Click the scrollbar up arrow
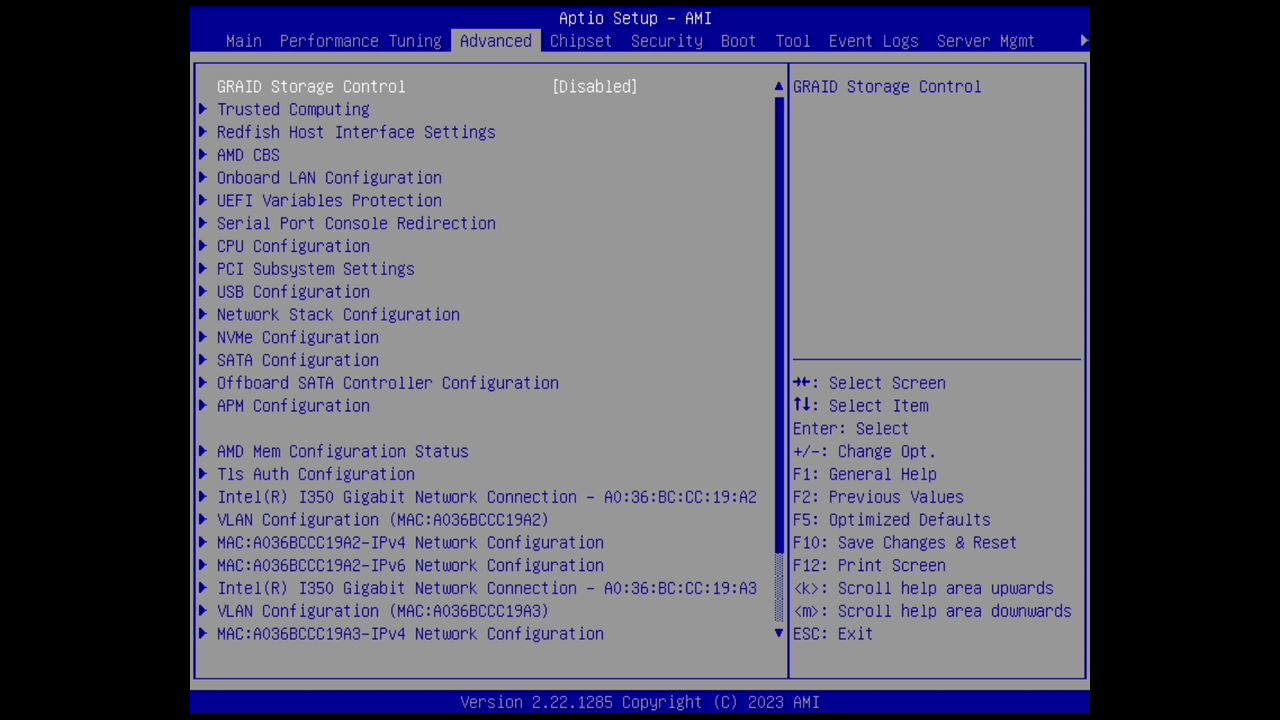Image resolution: width=1280 pixels, height=720 pixels. [779, 87]
